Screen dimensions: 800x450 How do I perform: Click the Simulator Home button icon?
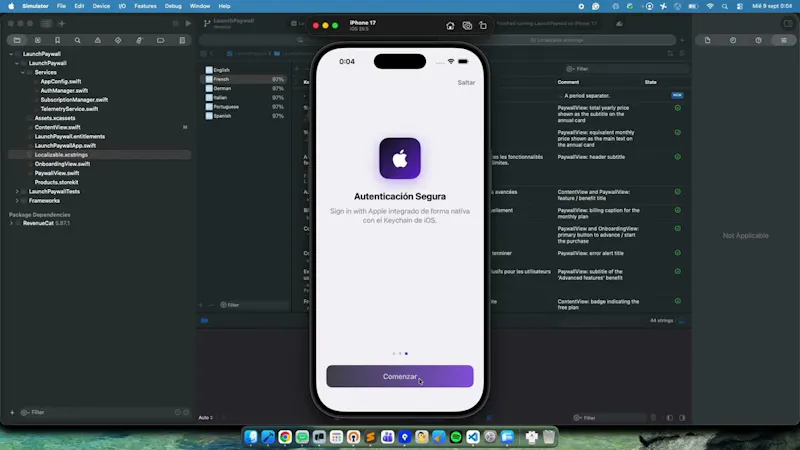click(x=450, y=26)
